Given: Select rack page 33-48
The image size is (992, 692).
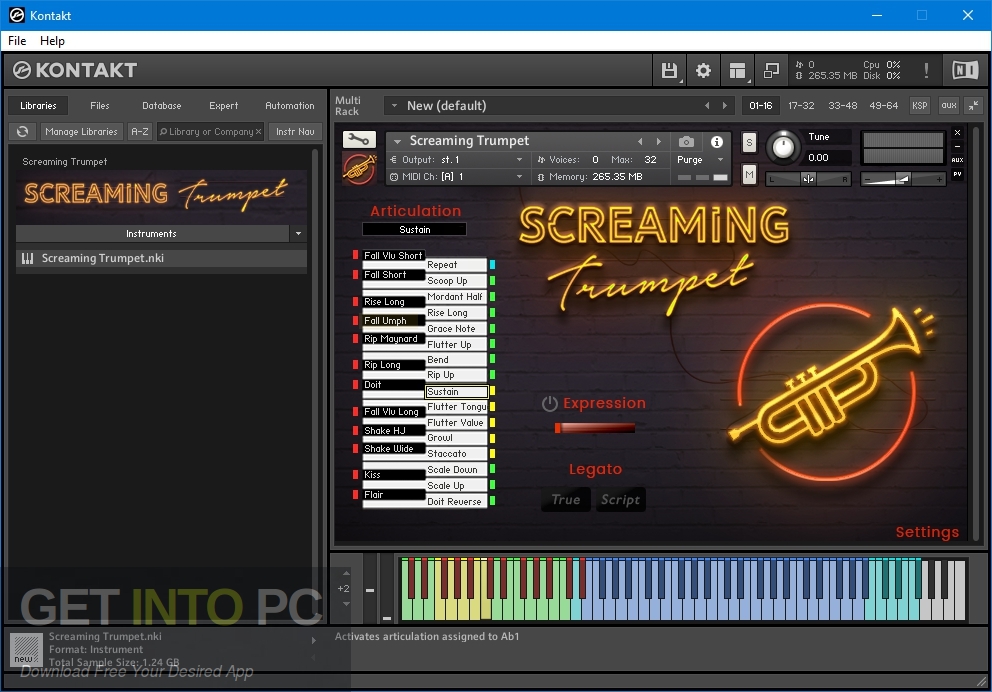Looking at the screenshot, I should [843, 106].
